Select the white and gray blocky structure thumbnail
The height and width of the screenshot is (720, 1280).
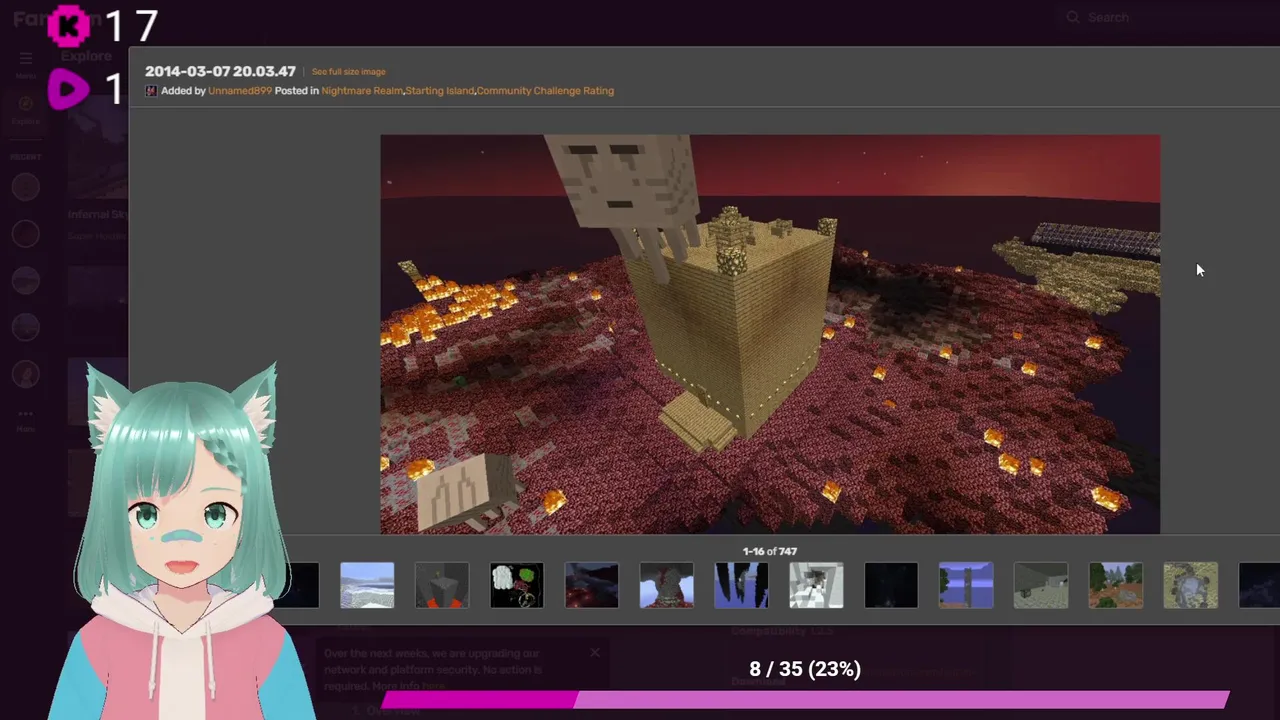817,585
